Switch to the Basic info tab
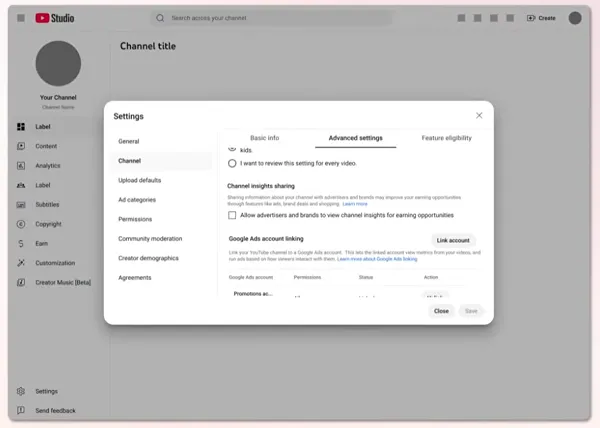This screenshot has width=600, height=428. pyautogui.click(x=264, y=138)
